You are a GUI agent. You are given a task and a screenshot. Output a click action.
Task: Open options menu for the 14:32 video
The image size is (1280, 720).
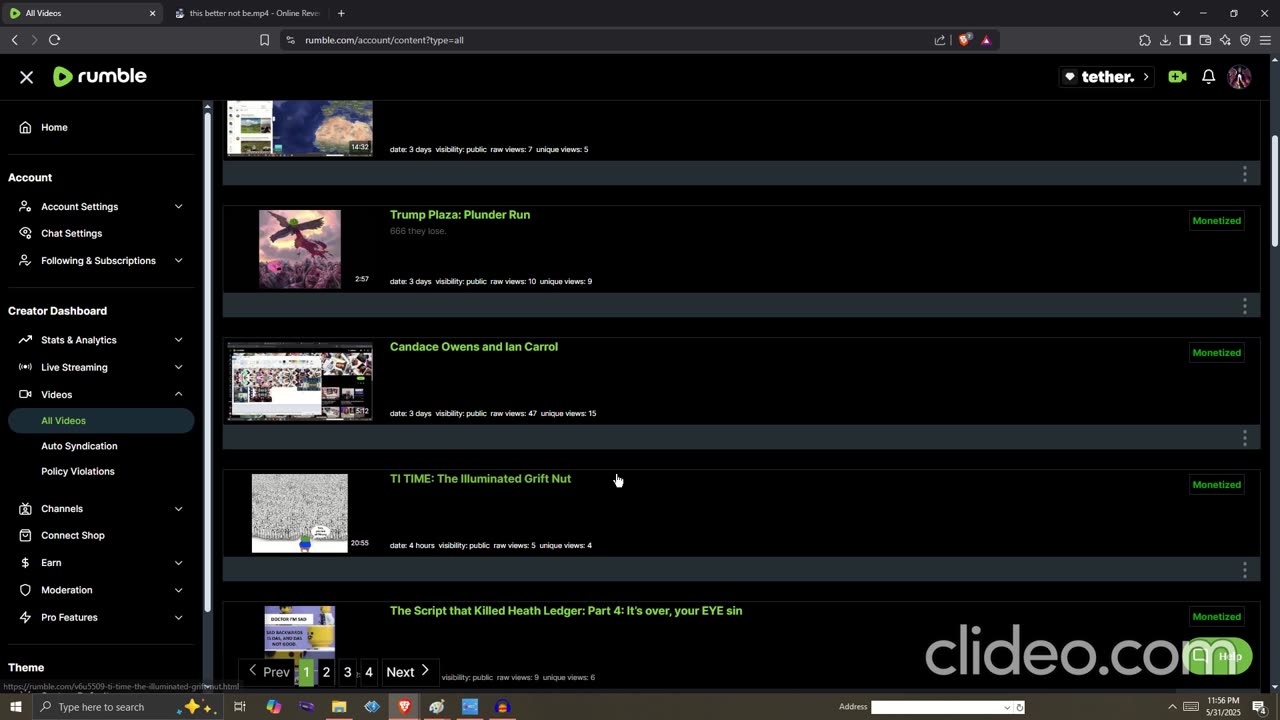click(1245, 173)
